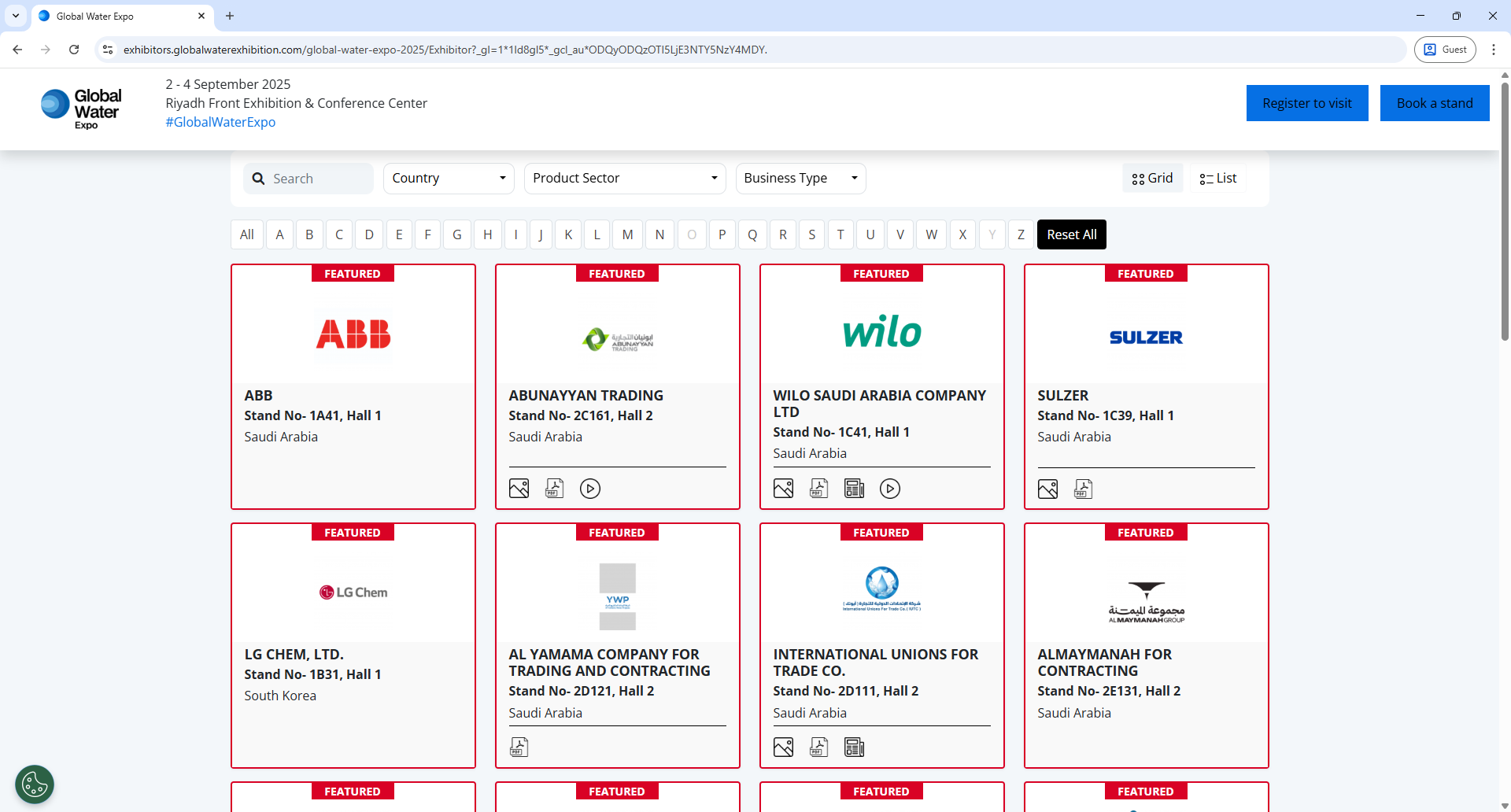
Task: Open Abunayyan Trading's image gallery icon
Action: pos(519,488)
